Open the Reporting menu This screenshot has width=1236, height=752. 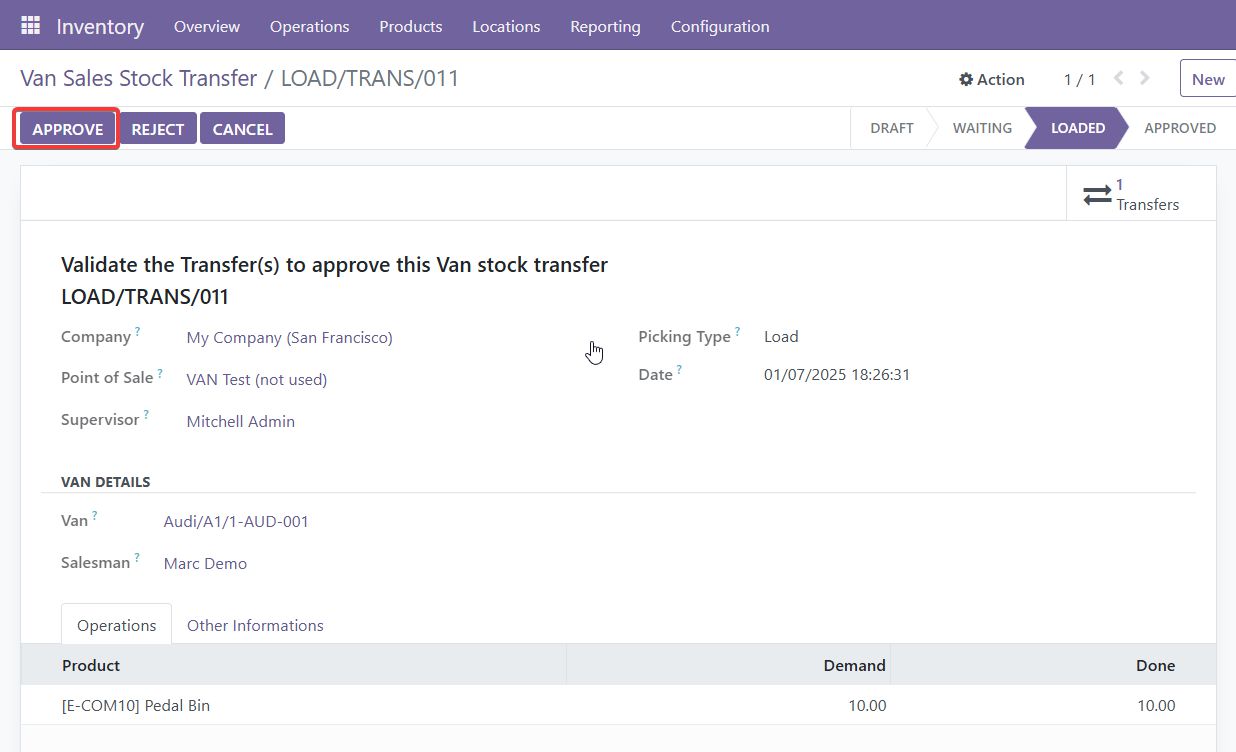605,26
